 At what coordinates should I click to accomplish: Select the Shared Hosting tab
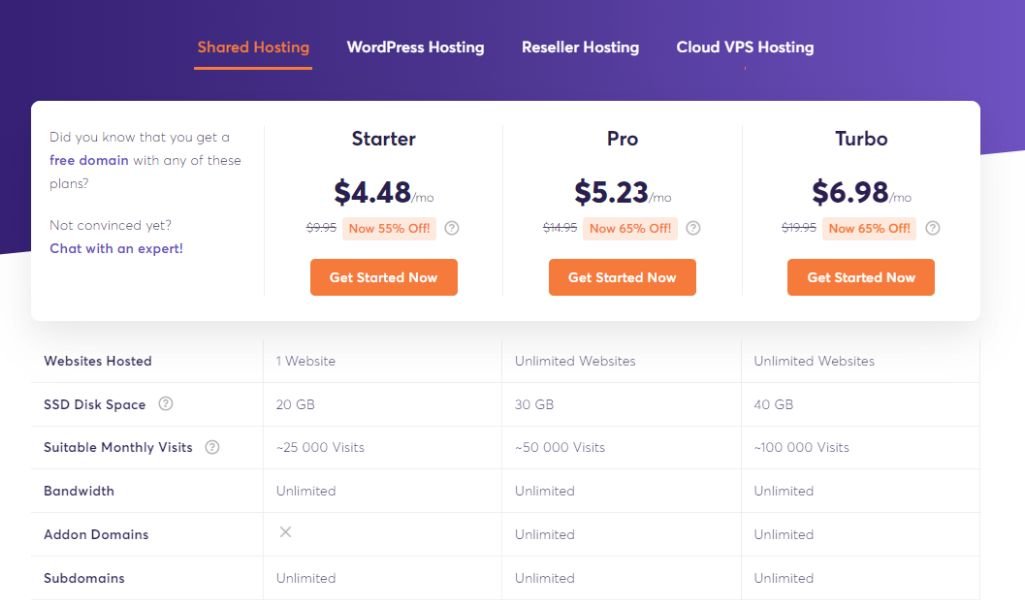pyautogui.click(x=253, y=48)
